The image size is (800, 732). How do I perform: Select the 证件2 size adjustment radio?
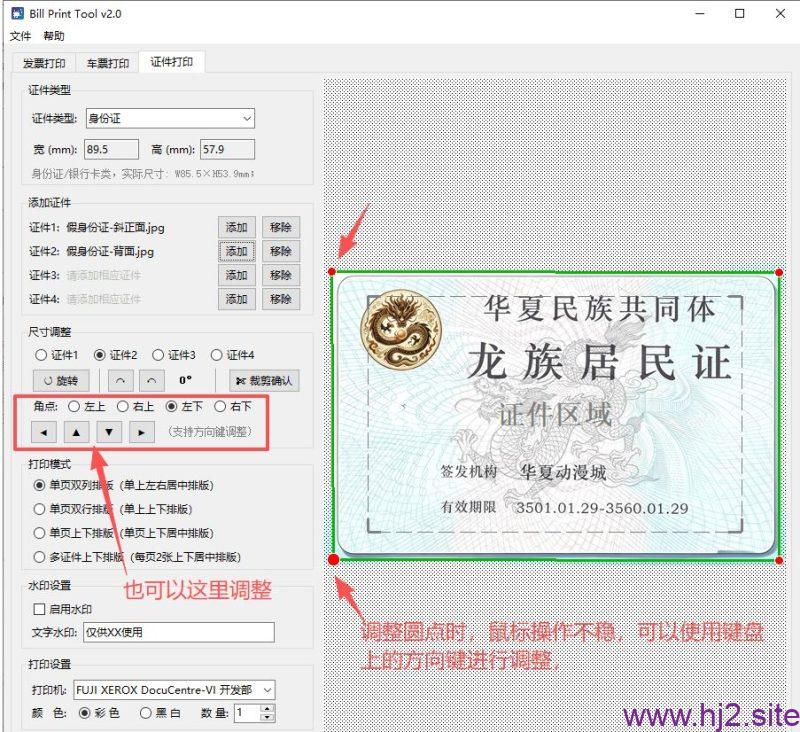(x=99, y=355)
